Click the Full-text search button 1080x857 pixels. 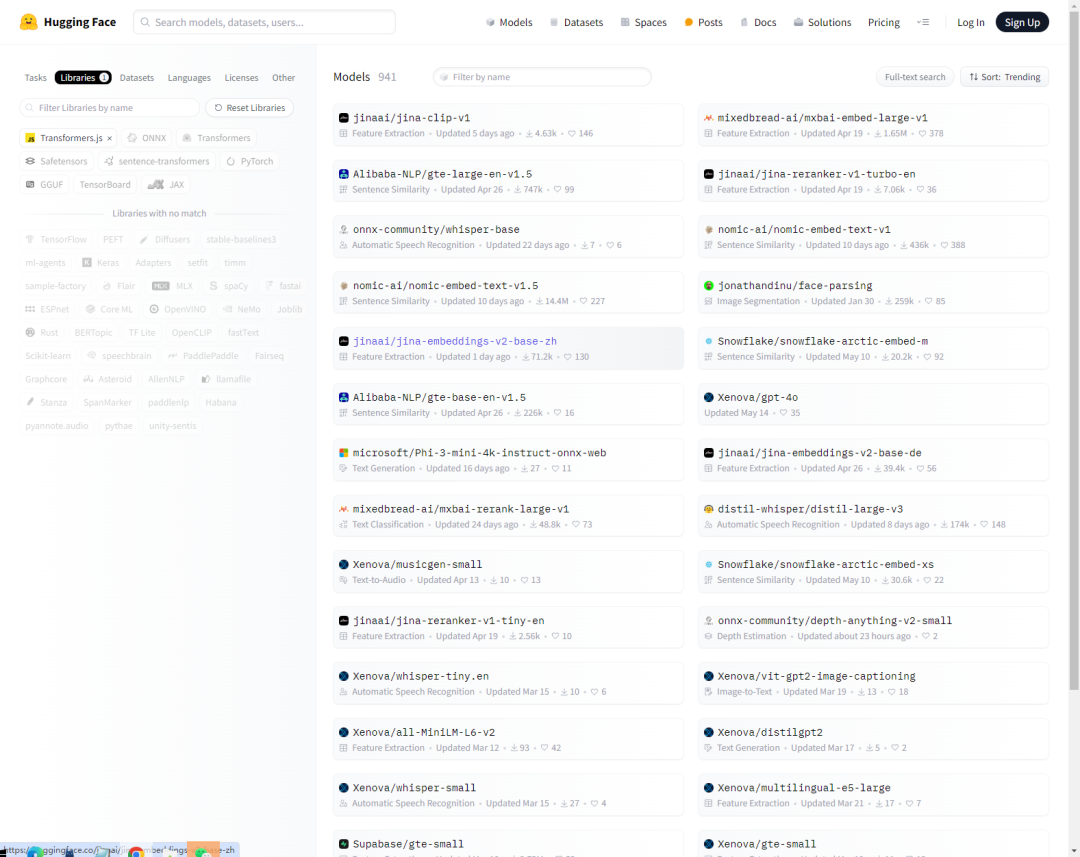tap(915, 77)
